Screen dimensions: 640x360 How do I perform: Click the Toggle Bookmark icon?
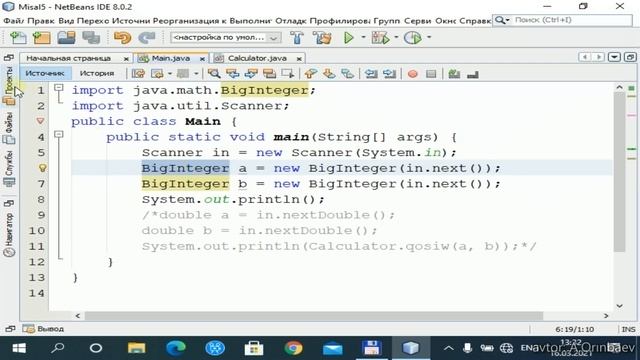347,73
